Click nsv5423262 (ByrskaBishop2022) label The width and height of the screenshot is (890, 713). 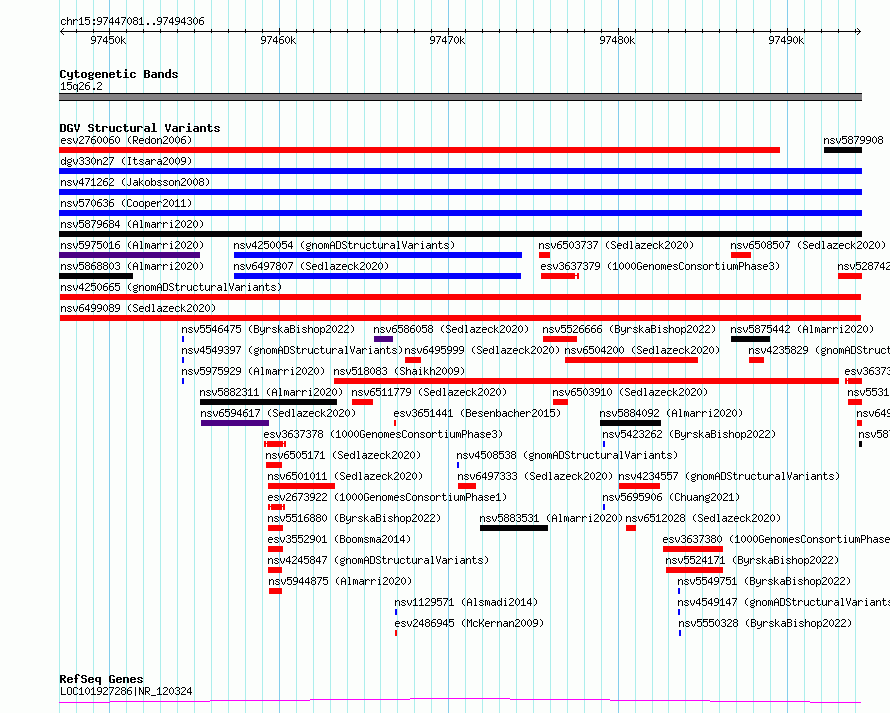point(689,434)
